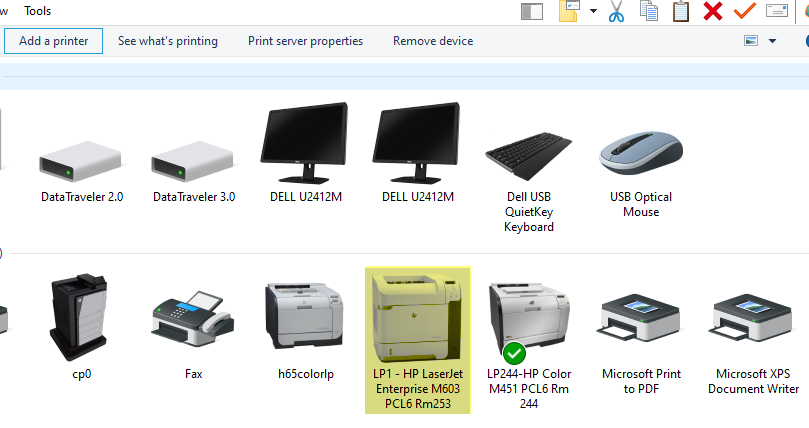The height and width of the screenshot is (428, 809).
Task: Select the h65colorlp printer
Action: point(305,330)
